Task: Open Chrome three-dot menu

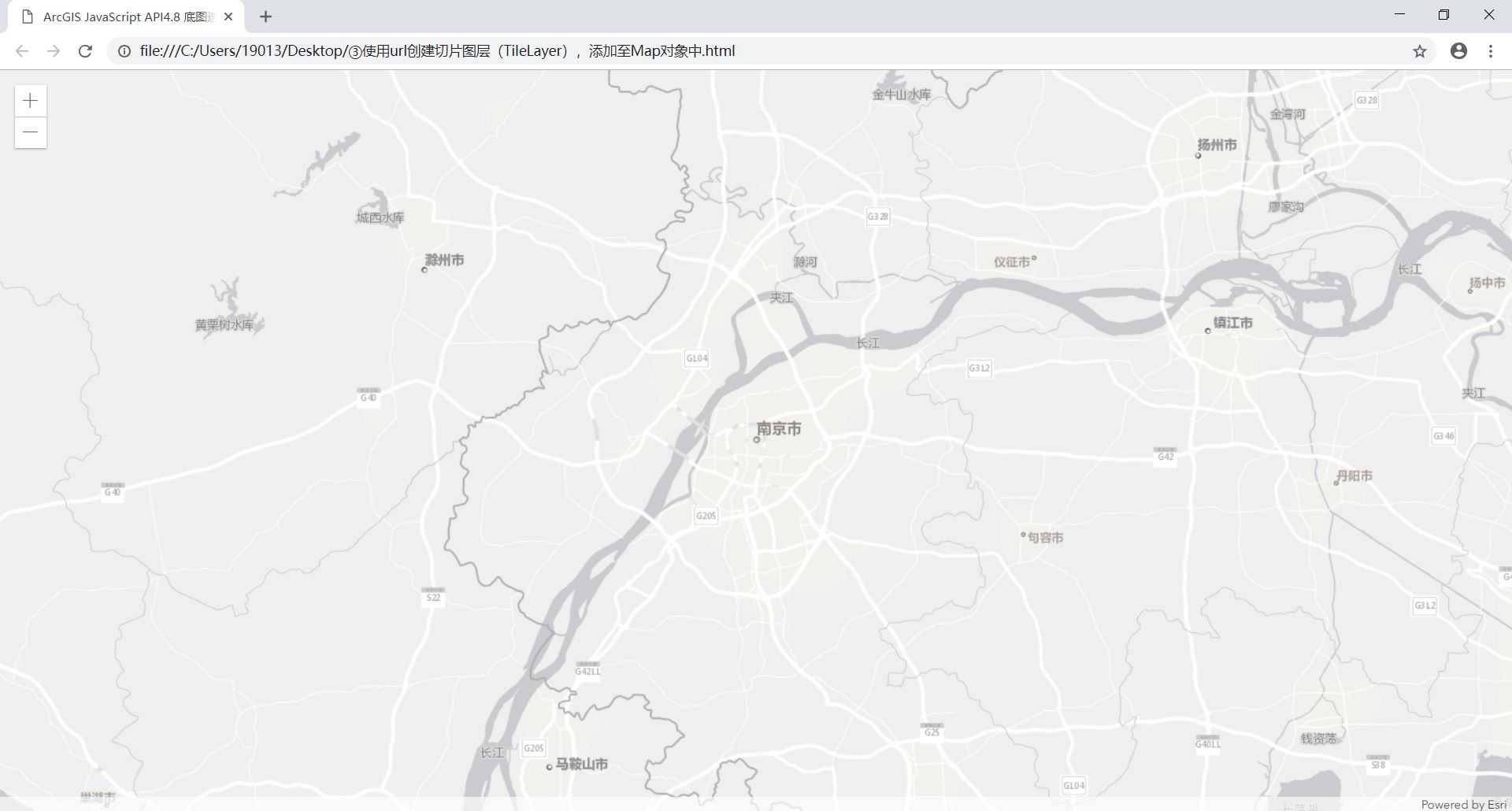Action: click(x=1491, y=51)
